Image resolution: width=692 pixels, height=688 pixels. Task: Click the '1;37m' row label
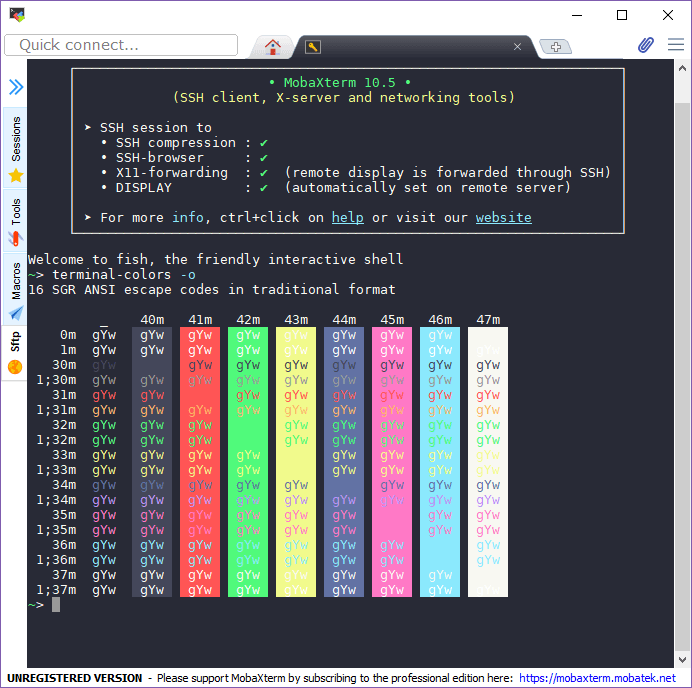(56, 590)
